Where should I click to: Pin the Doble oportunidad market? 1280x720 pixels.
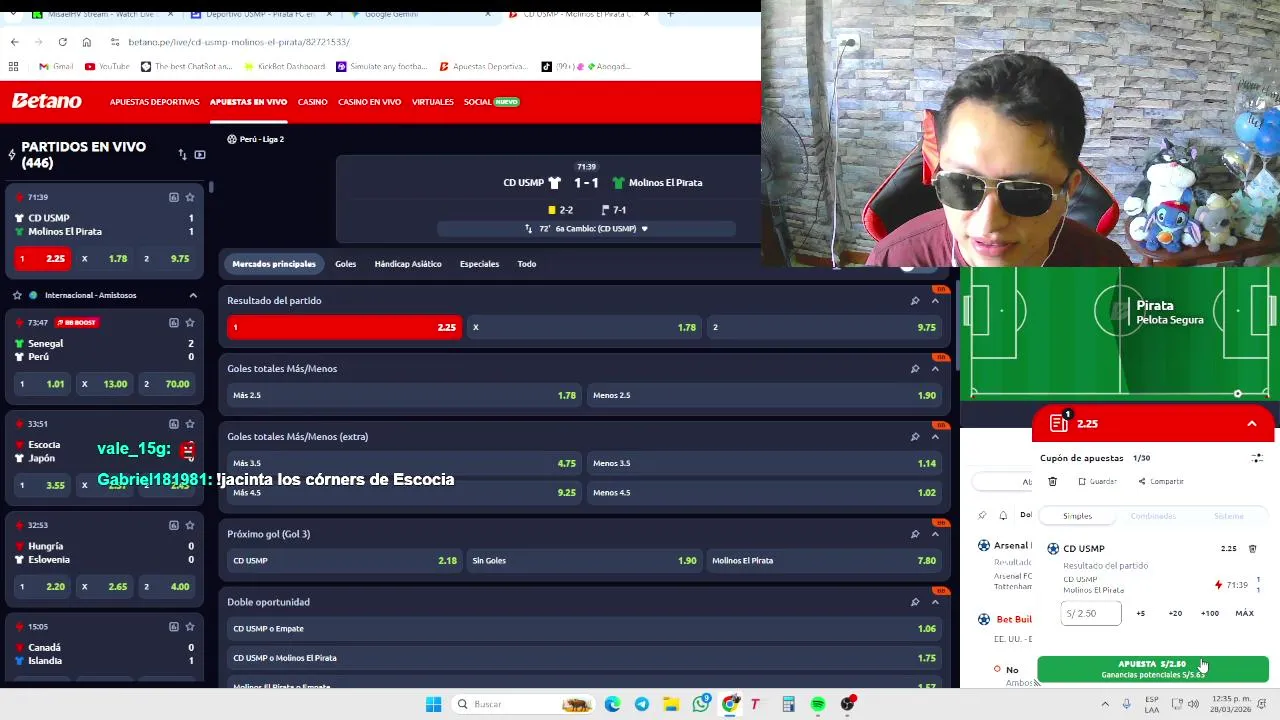(914, 602)
